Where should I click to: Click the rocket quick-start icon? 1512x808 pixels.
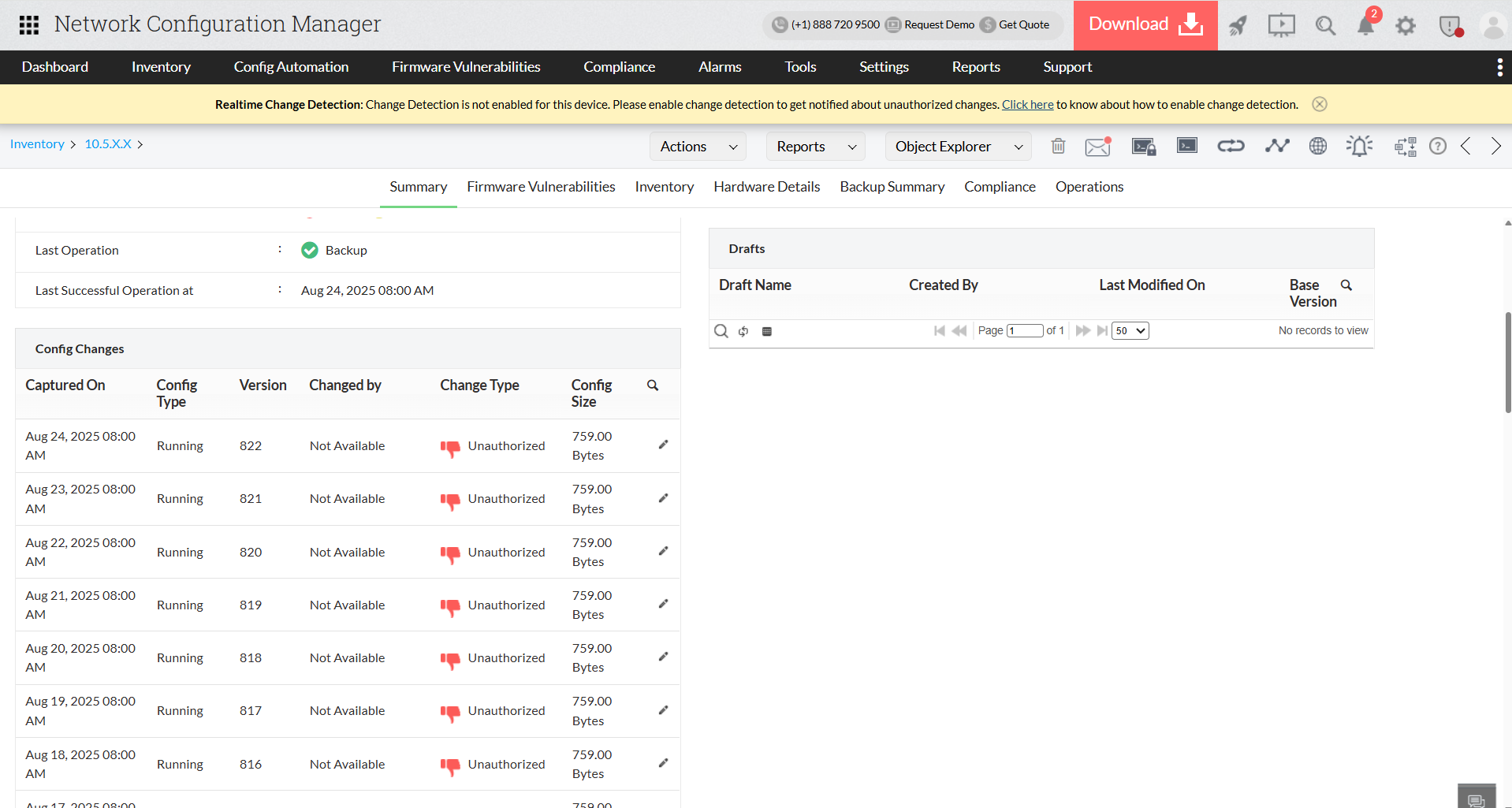pos(1238,25)
